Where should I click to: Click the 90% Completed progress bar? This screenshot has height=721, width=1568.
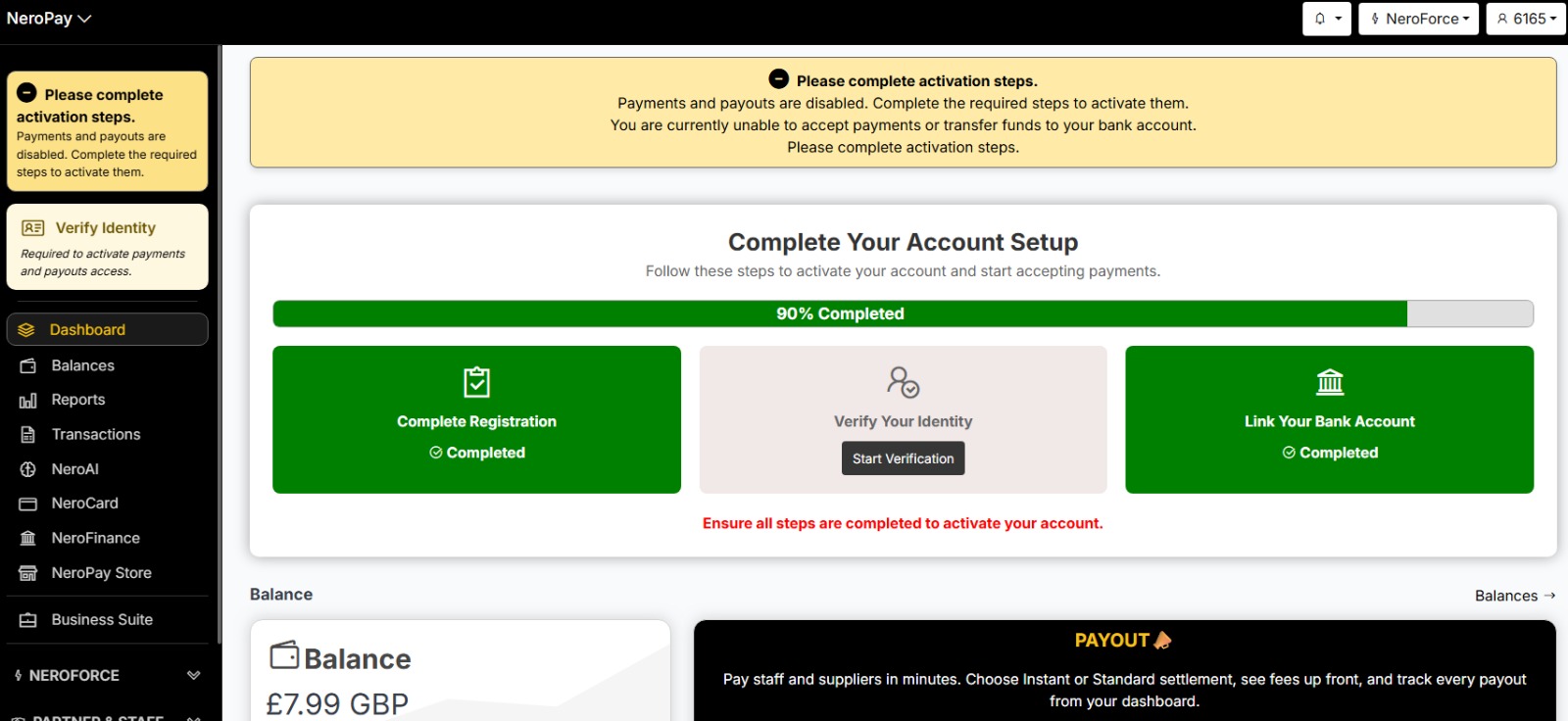click(x=902, y=313)
